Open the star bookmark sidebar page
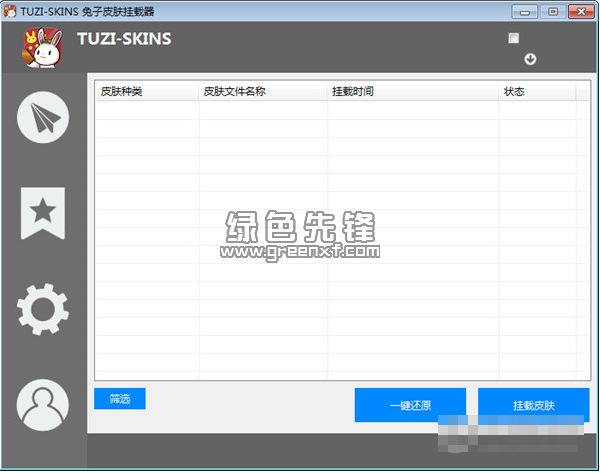Screen dimensions: 600x473 [43, 214]
